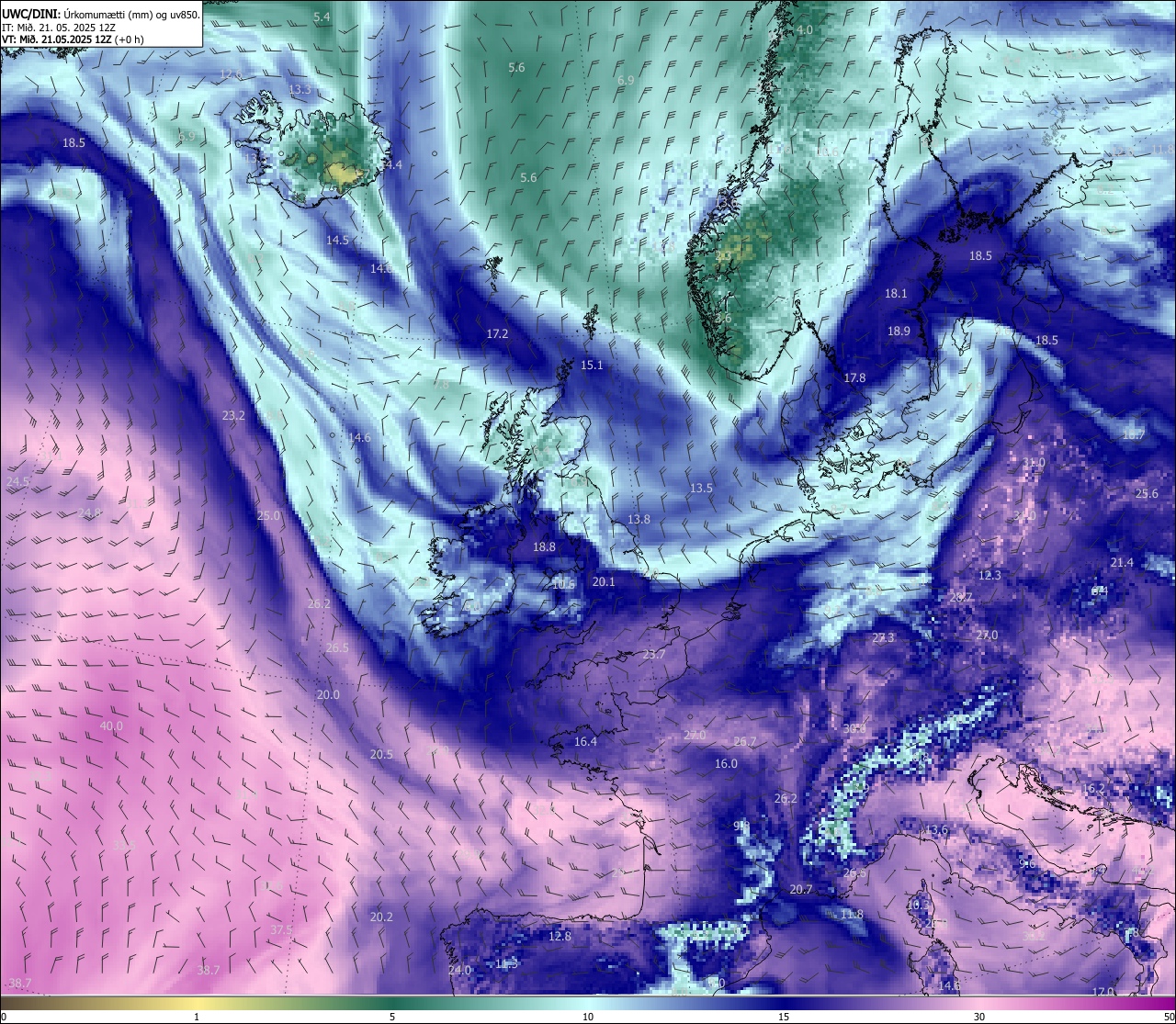Click the 13.3 value north of Iceland
The image size is (1176, 1024).
pyautogui.click(x=300, y=90)
